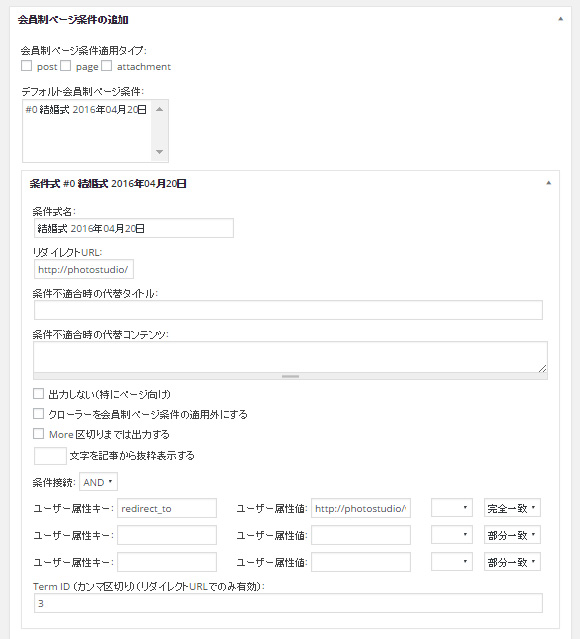The width and height of the screenshot is (580, 639).
Task: Enable クローラーを会員制ページ条件の適用外にする checkbox
Action: pos(38,414)
